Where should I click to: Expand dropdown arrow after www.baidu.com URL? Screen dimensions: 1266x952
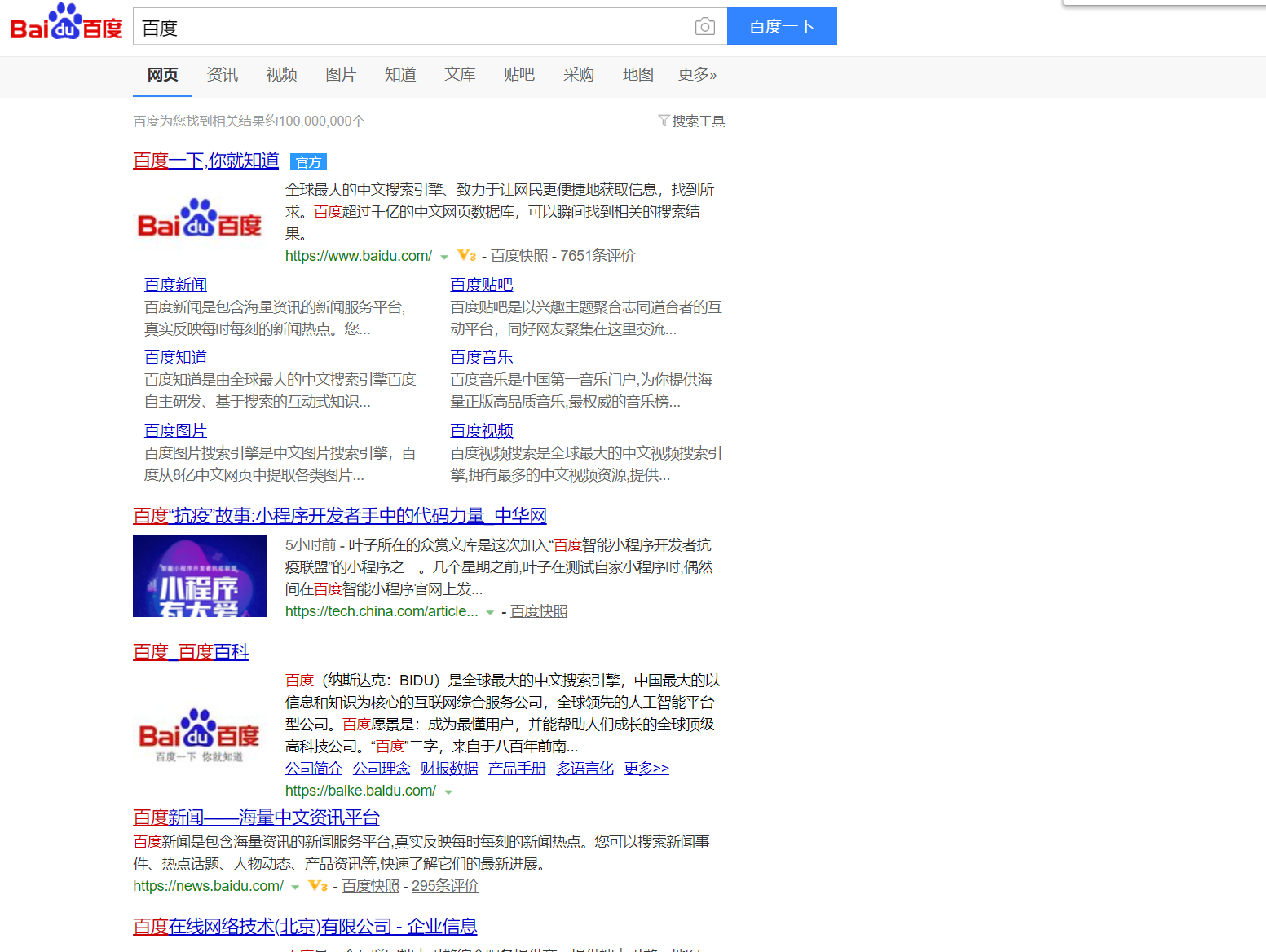pyautogui.click(x=444, y=258)
